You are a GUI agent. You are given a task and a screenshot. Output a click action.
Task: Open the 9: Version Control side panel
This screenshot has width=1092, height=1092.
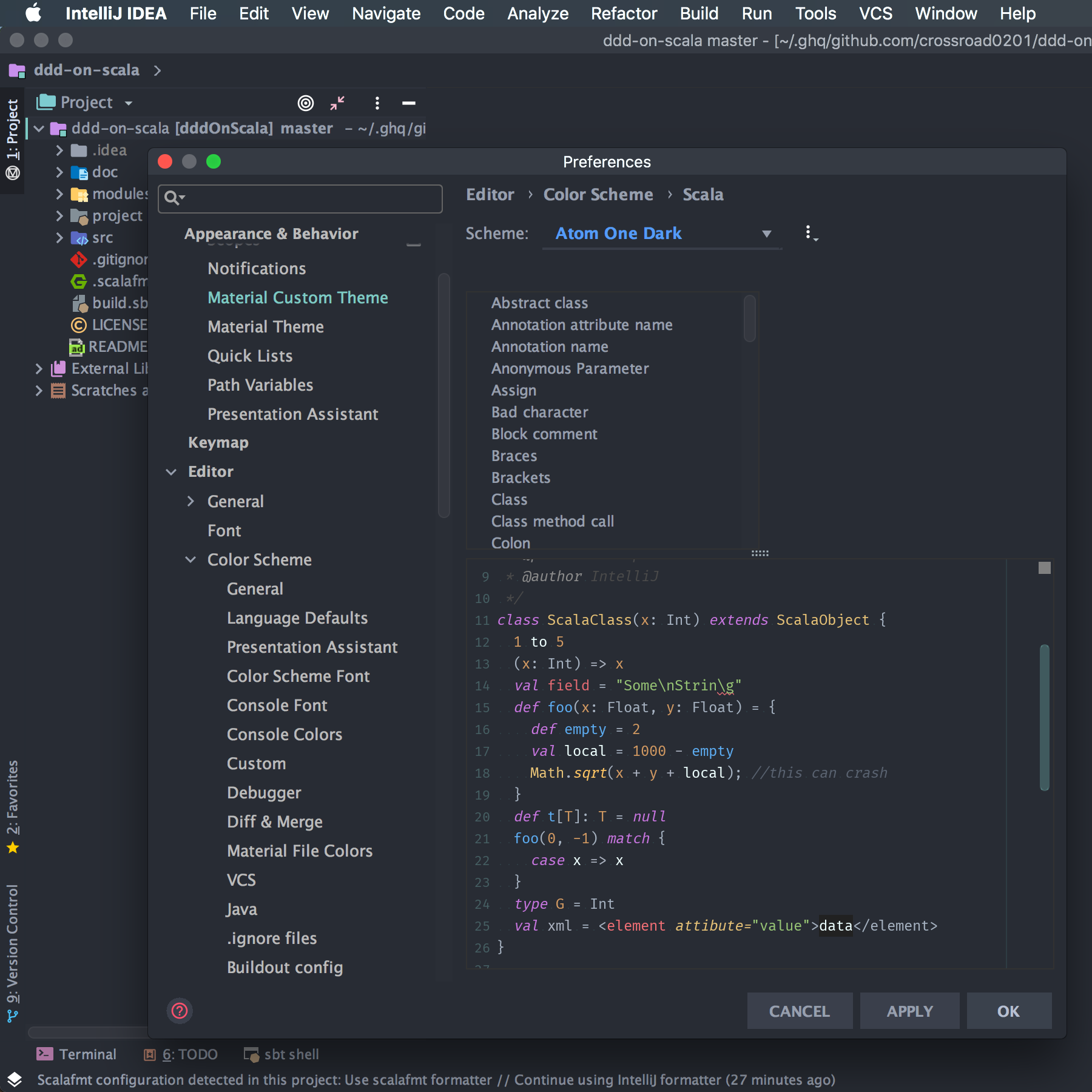pyautogui.click(x=12, y=954)
